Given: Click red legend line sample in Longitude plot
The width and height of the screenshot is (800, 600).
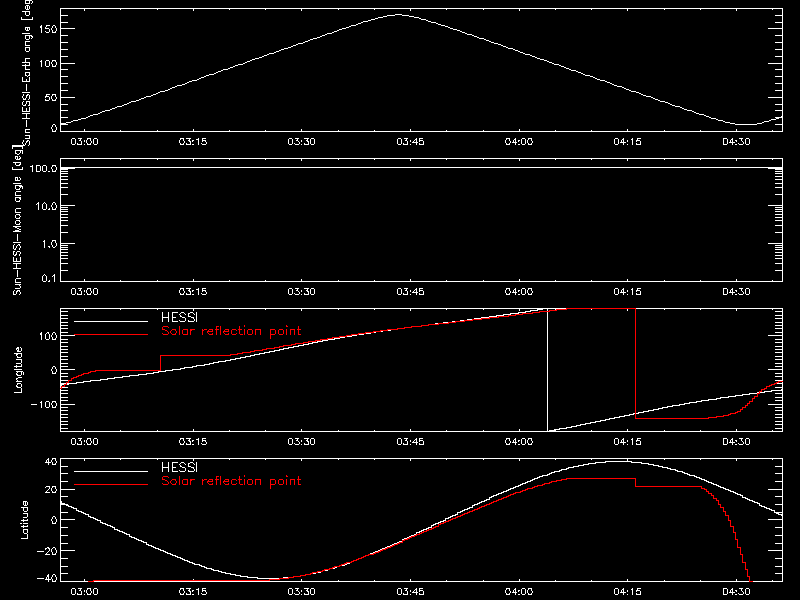Looking at the screenshot, I should (111, 335).
